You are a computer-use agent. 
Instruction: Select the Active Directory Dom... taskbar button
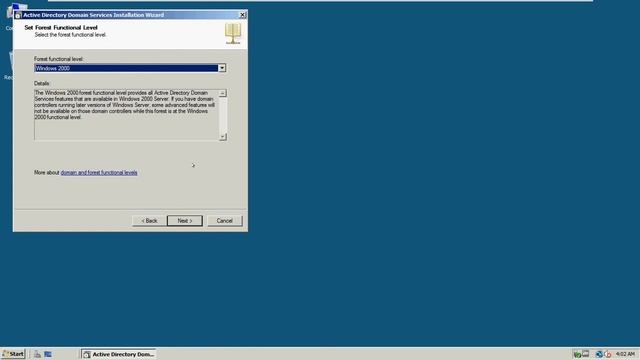coord(119,354)
